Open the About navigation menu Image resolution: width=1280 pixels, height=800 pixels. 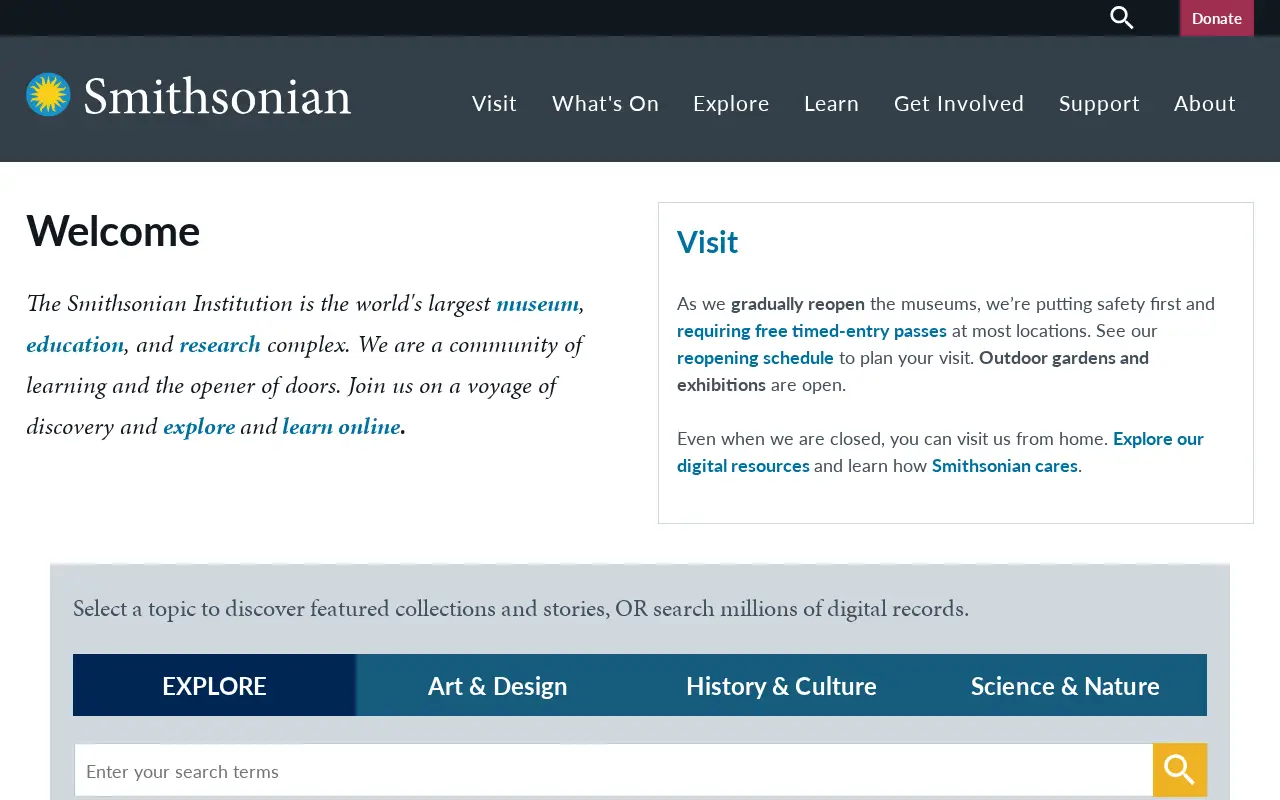(x=1205, y=103)
